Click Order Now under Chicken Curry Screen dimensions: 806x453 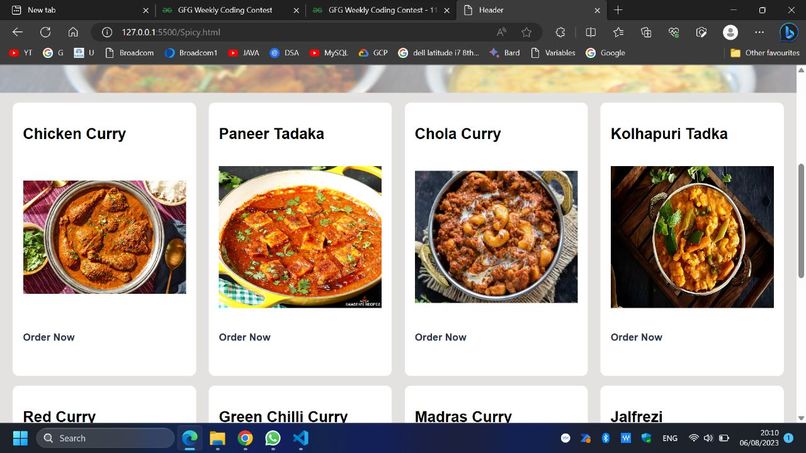tap(49, 337)
